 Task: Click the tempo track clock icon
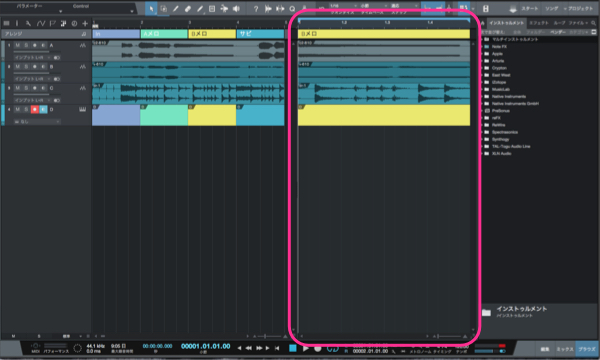tap(74, 23)
